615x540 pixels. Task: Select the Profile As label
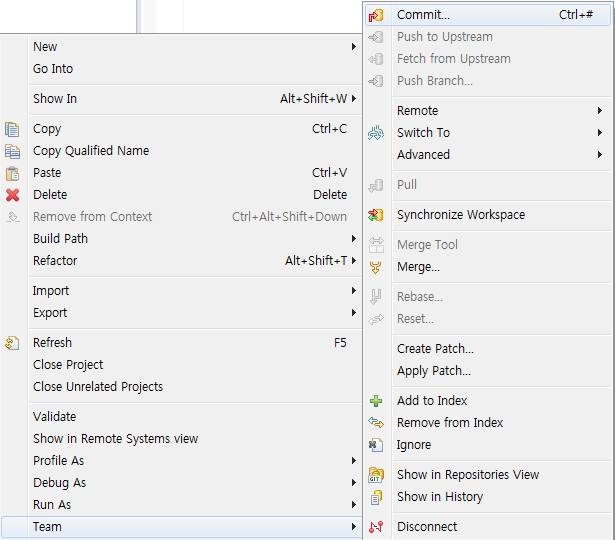tap(58, 461)
